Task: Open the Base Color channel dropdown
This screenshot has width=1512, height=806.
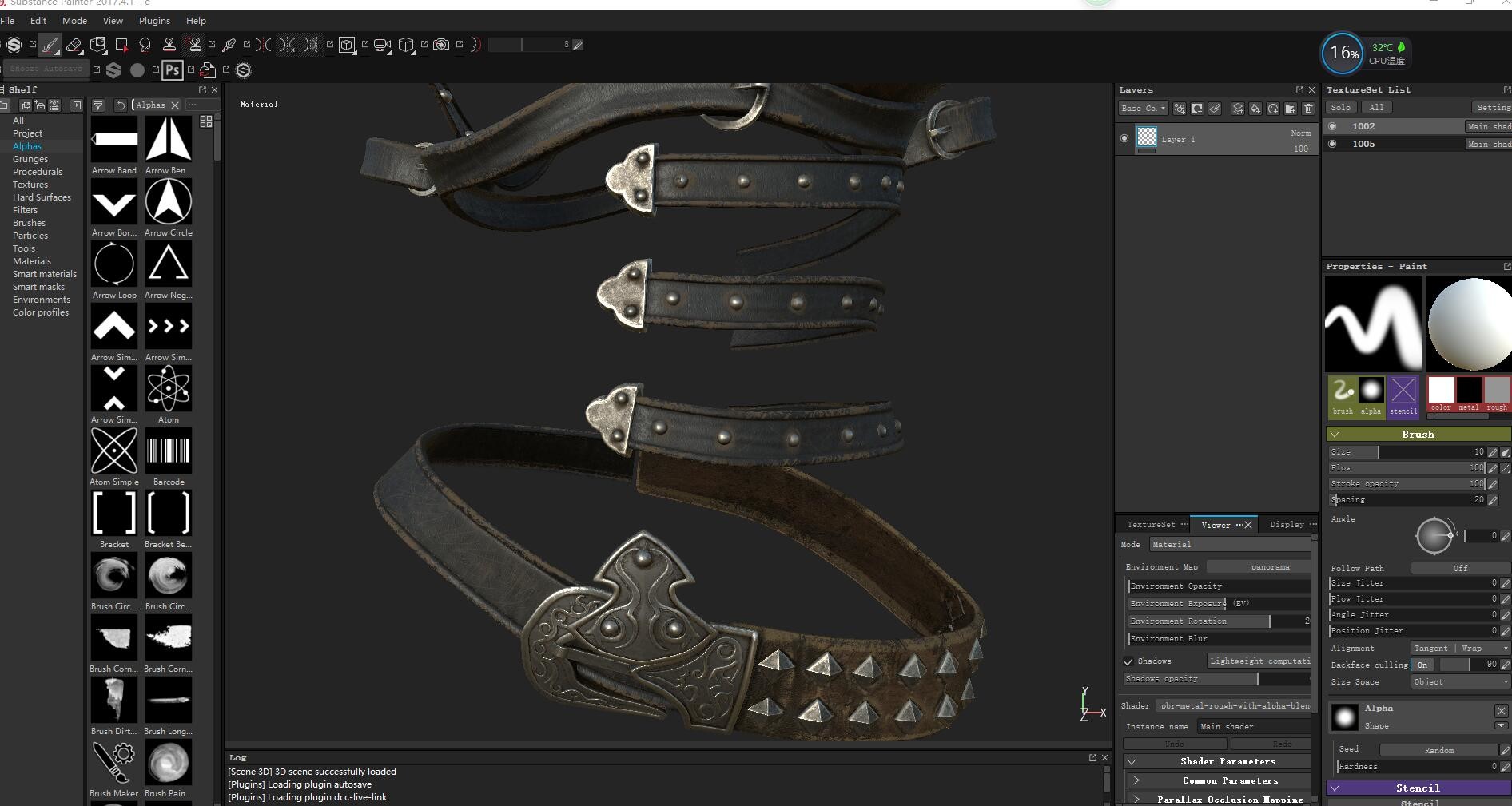Action: pos(1144,109)
